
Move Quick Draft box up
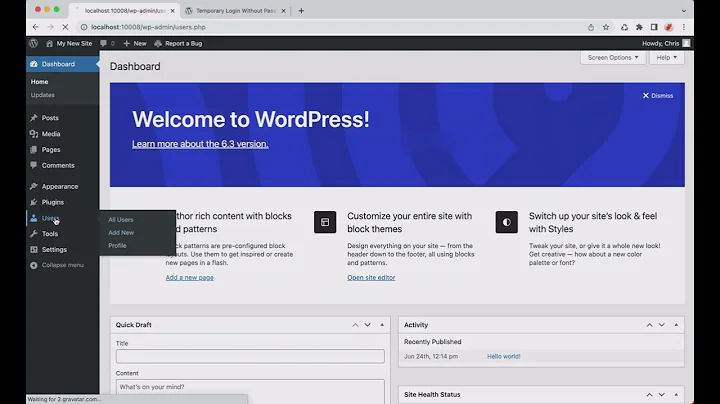[355, 325]
